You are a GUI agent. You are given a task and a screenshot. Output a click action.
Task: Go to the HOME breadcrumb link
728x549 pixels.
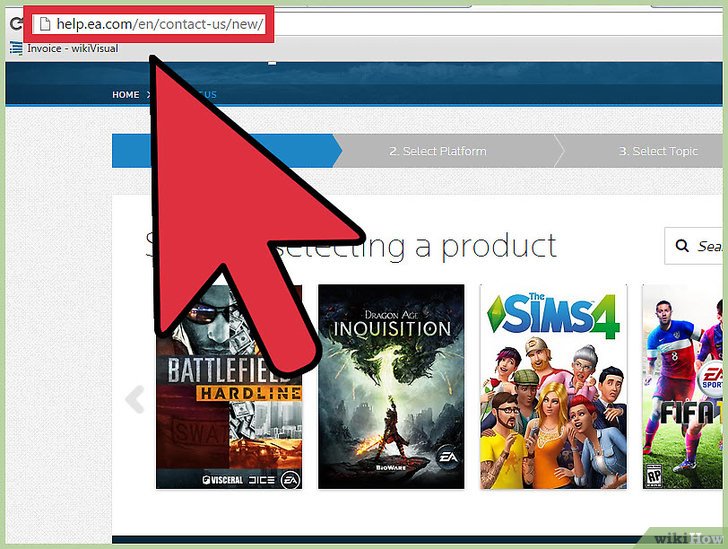[125, 95]
